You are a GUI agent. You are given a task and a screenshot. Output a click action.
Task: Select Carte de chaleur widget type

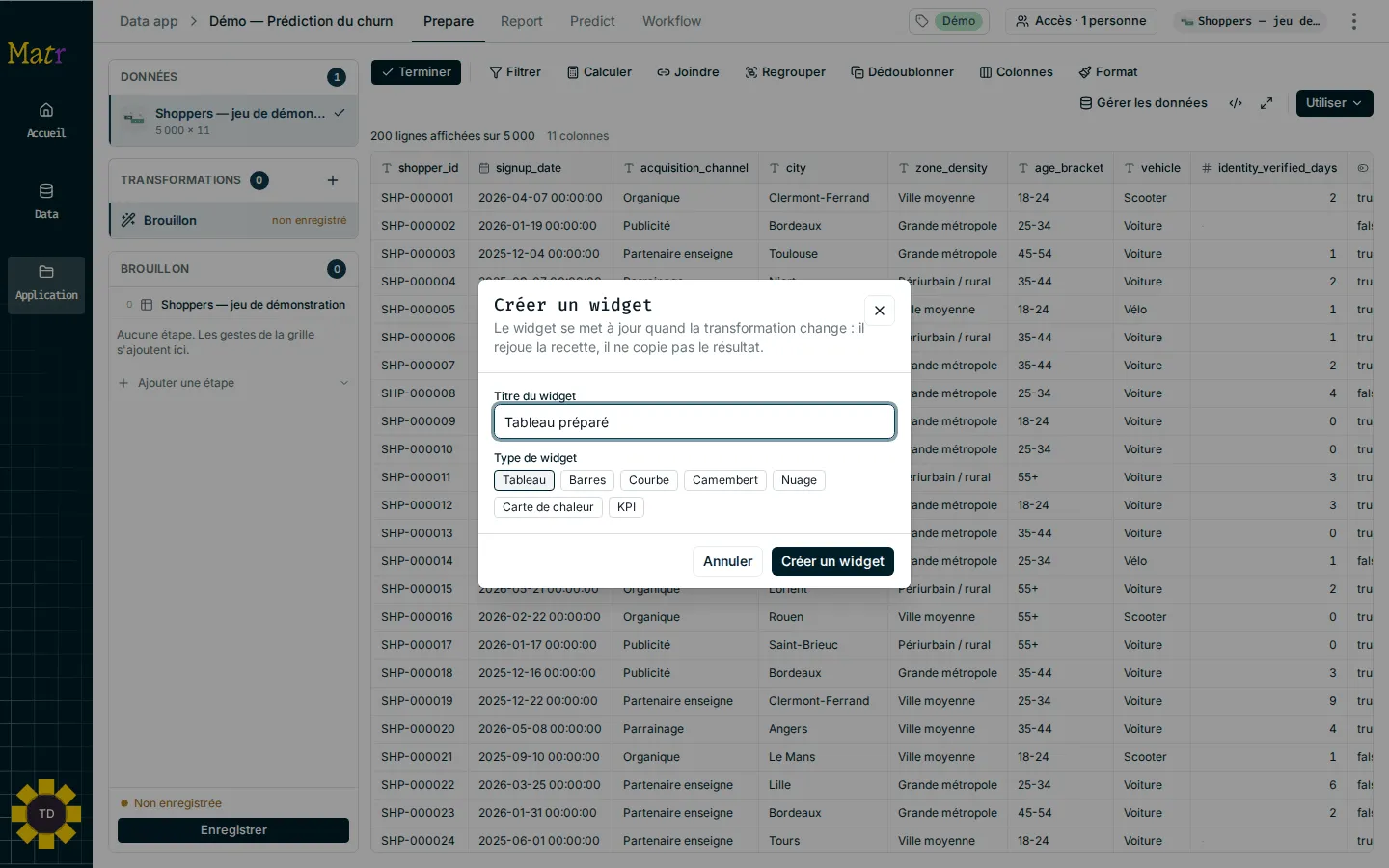(x=548, y=507)
